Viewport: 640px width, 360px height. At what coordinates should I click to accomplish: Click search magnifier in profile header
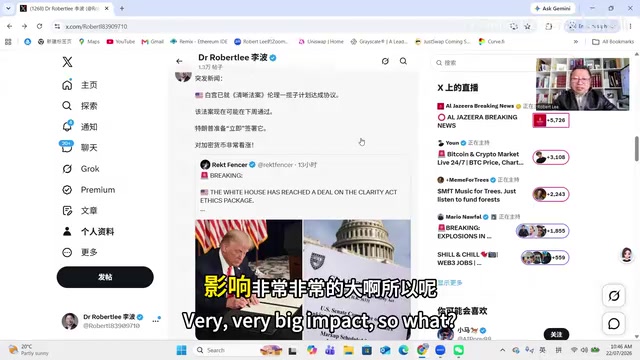(403, 61)
